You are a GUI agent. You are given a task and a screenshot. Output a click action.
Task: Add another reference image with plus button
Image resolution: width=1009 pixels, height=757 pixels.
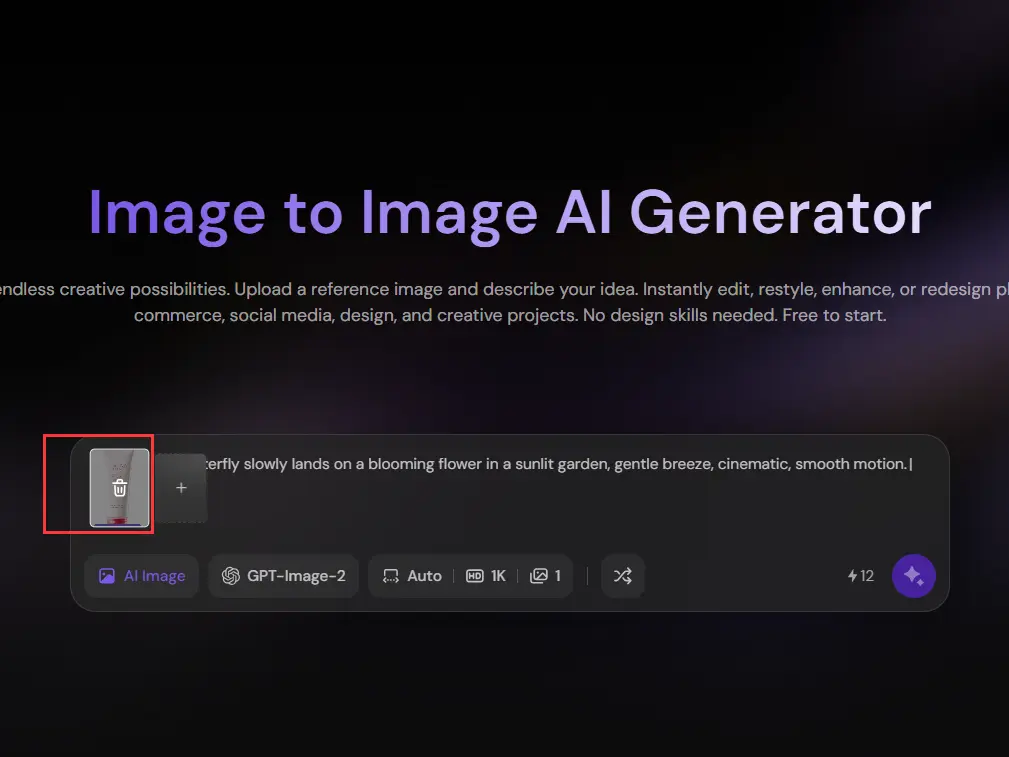pyautogui.click(x=181, y=488)
